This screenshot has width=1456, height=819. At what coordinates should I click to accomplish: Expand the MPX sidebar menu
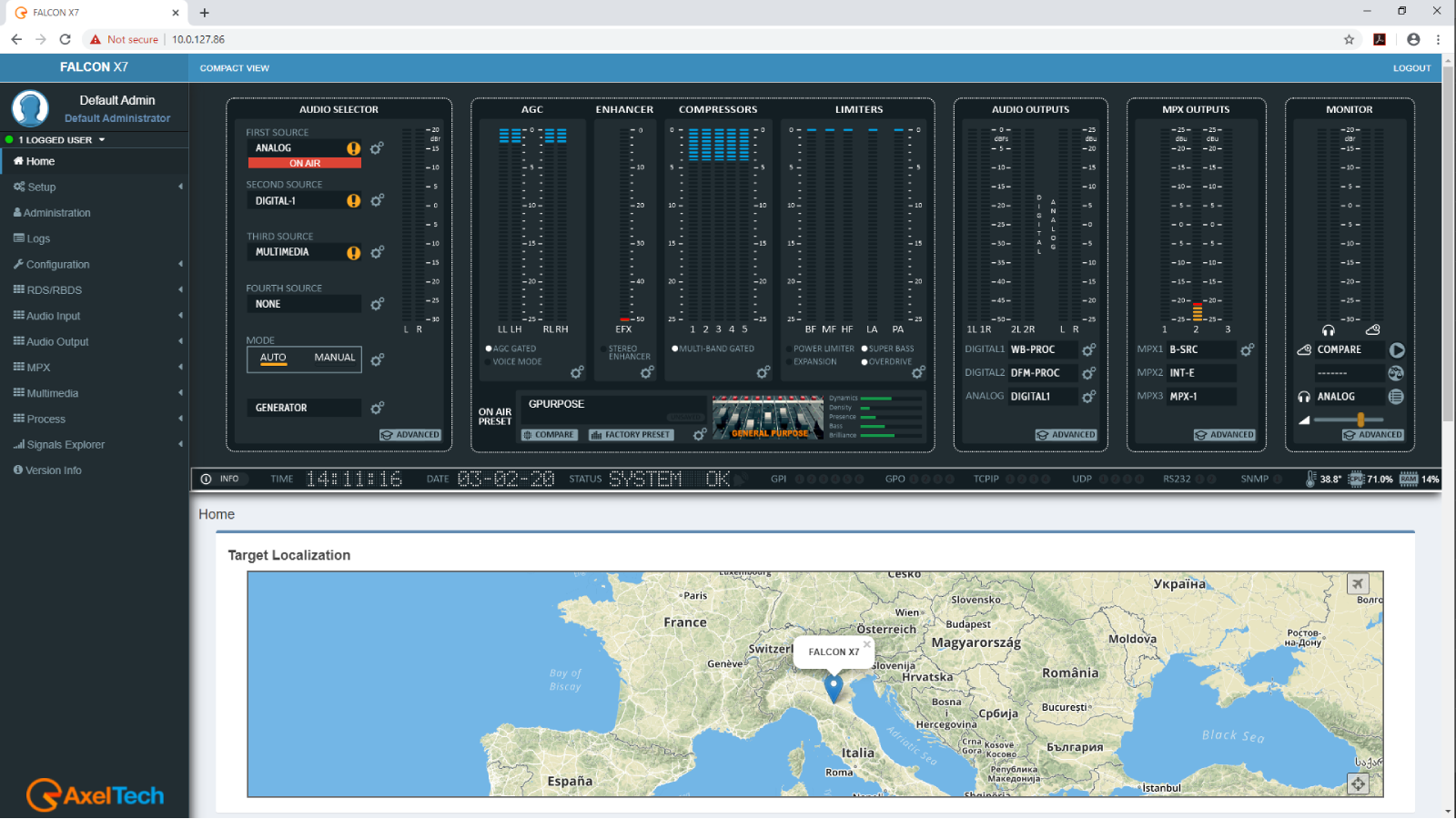pos(95,367)
